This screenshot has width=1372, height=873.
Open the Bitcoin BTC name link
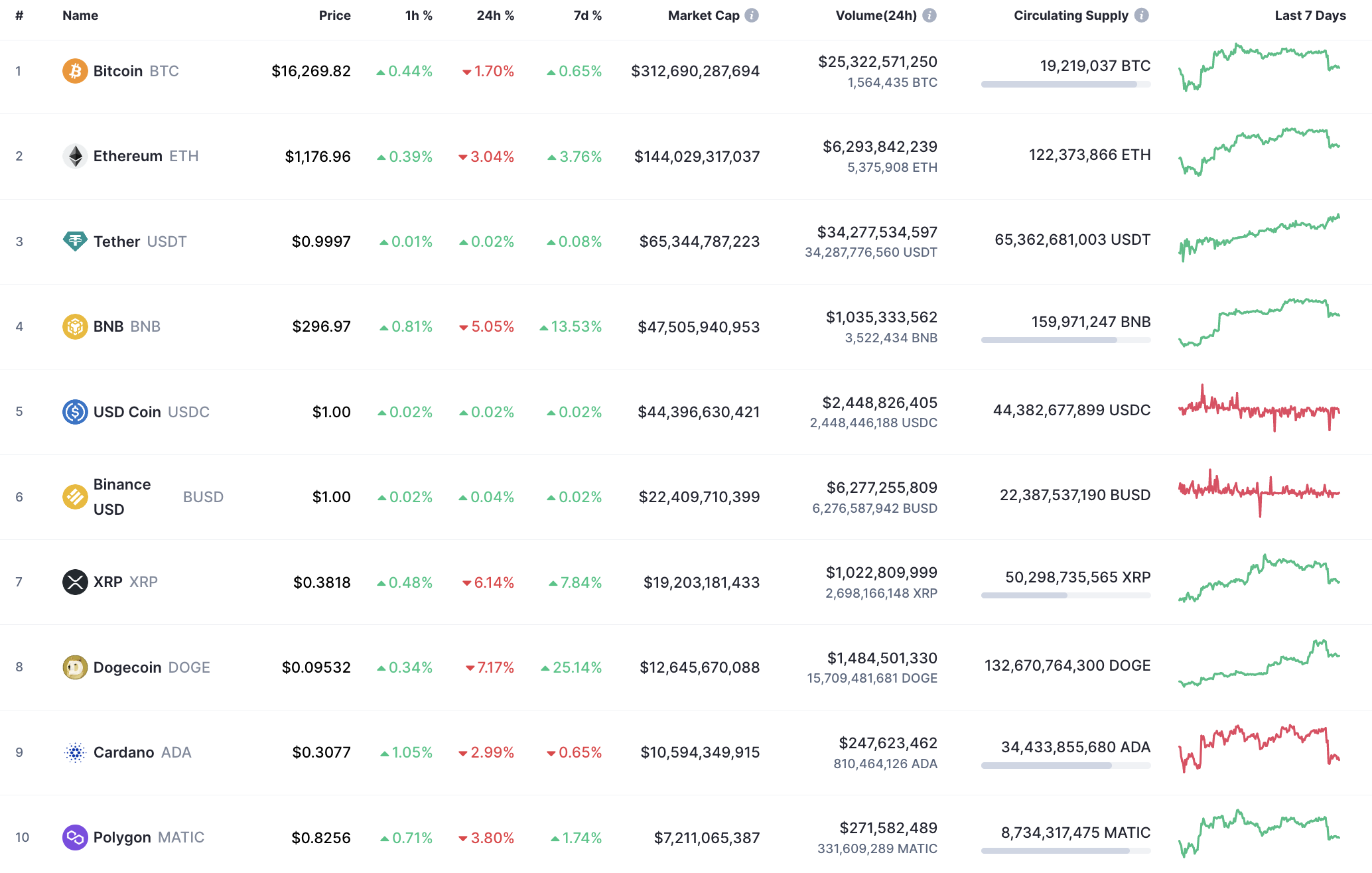click(x=118, y=70)
